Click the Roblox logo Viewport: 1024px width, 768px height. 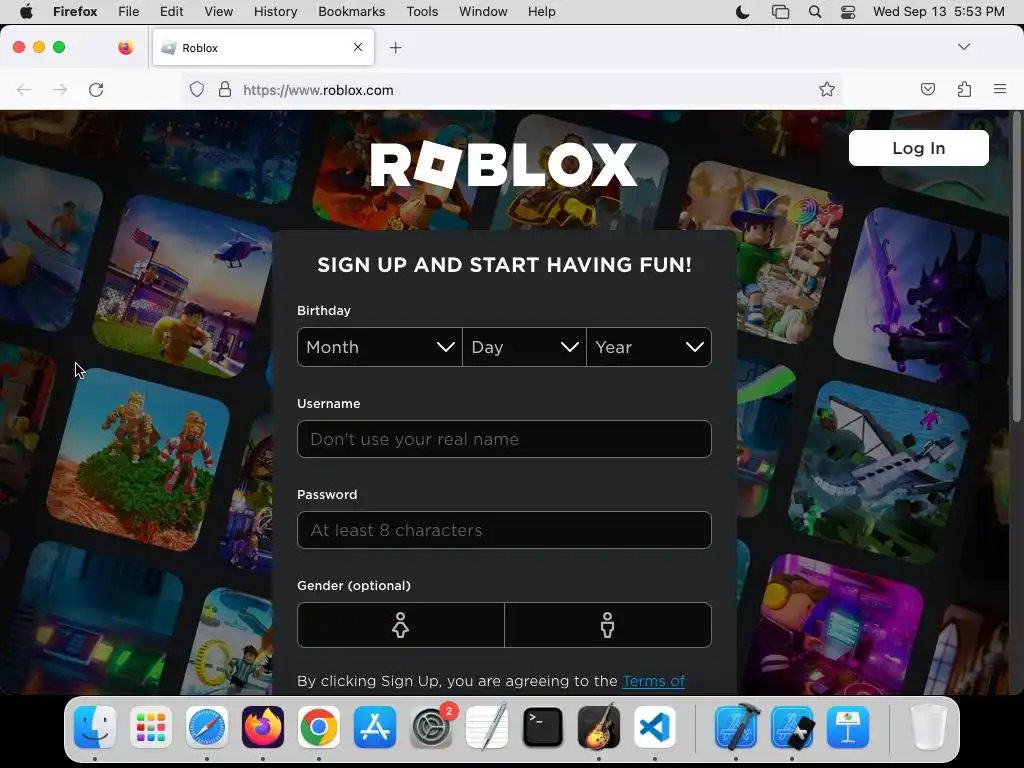[504, 165]
